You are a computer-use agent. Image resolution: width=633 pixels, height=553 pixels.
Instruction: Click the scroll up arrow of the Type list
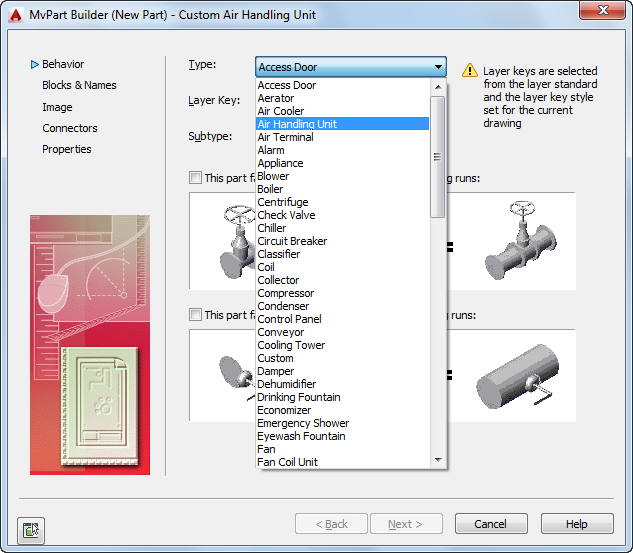click(438, 86)
